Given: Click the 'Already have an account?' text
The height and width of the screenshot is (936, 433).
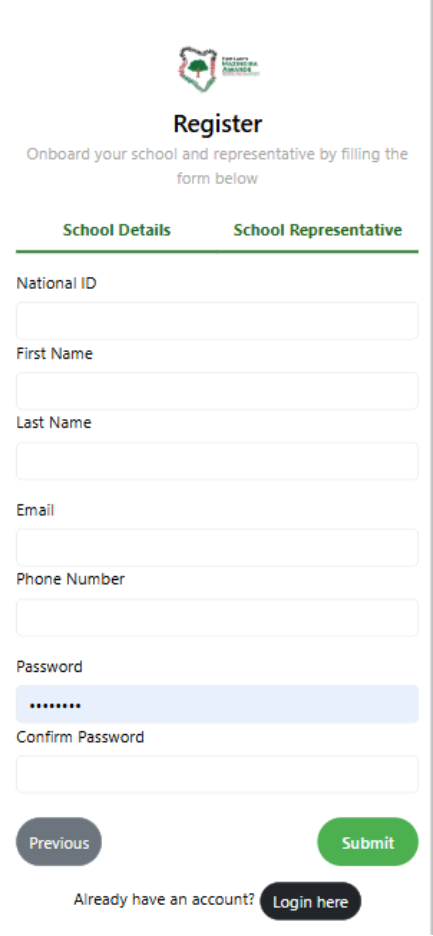Looking at the screenshot, I should coord(164,899).
